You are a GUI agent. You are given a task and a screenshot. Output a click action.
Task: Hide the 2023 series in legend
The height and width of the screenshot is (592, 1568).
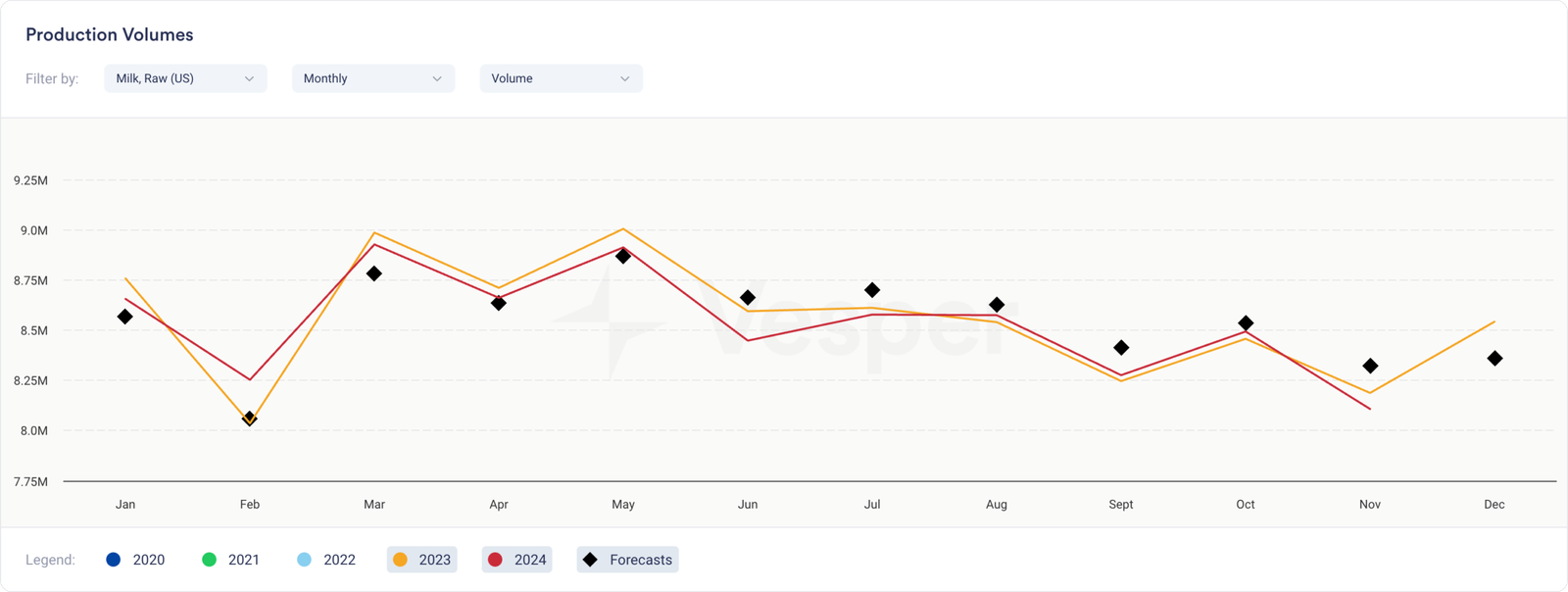(x=422, y=560)
